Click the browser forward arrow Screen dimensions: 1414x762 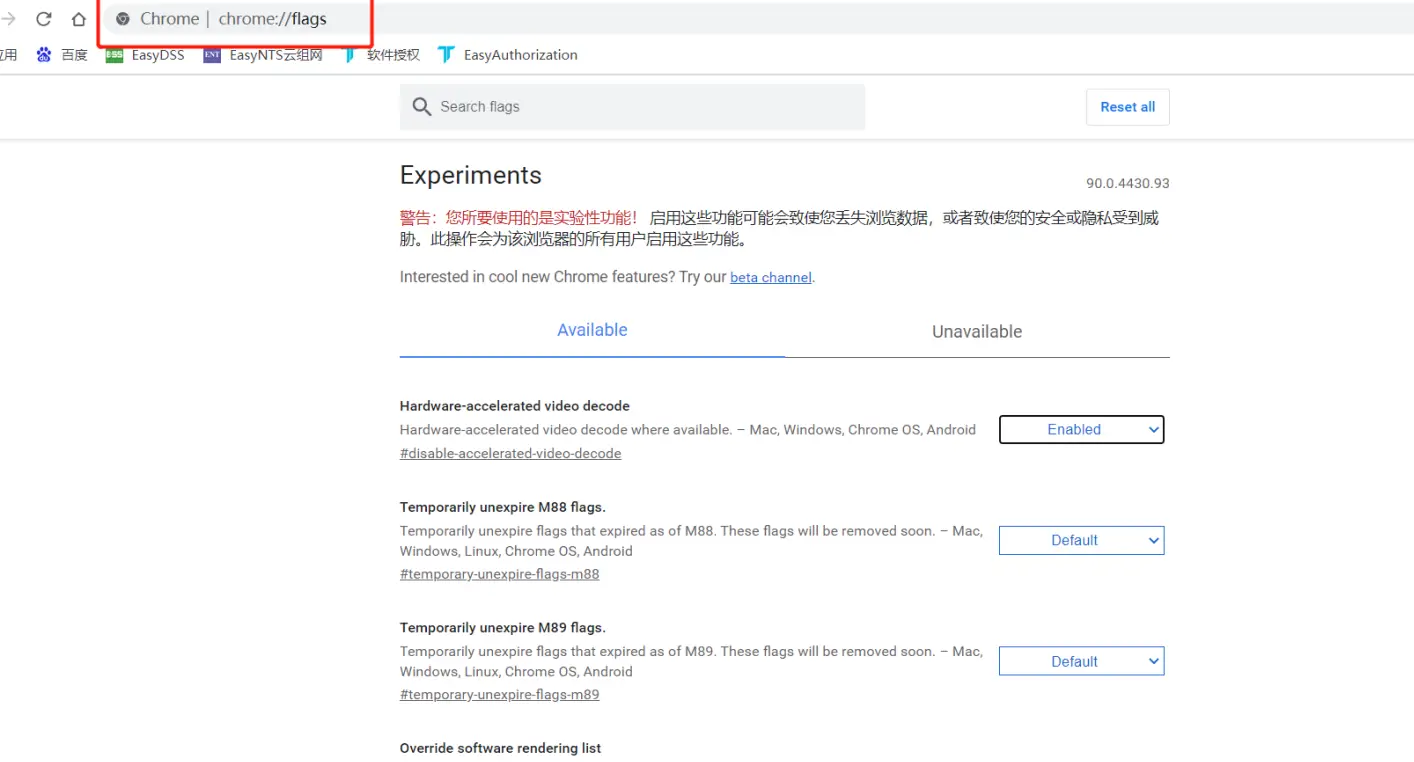point(10,19)
